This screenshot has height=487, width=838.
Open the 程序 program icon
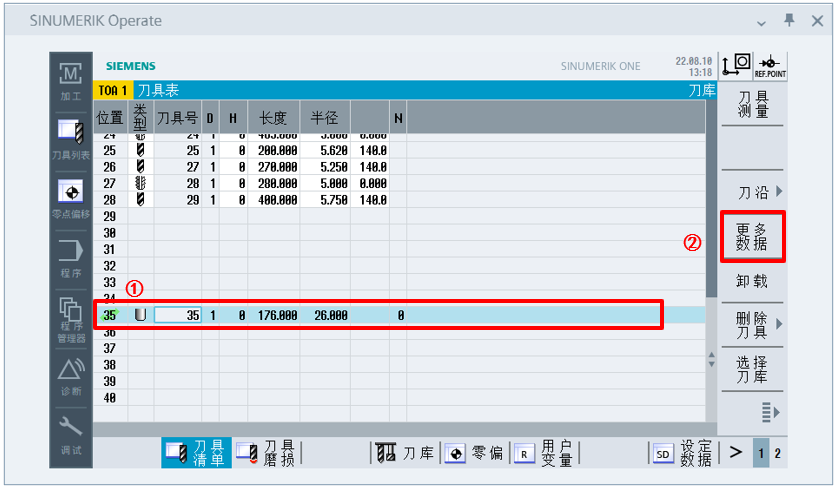click(71, 258)
